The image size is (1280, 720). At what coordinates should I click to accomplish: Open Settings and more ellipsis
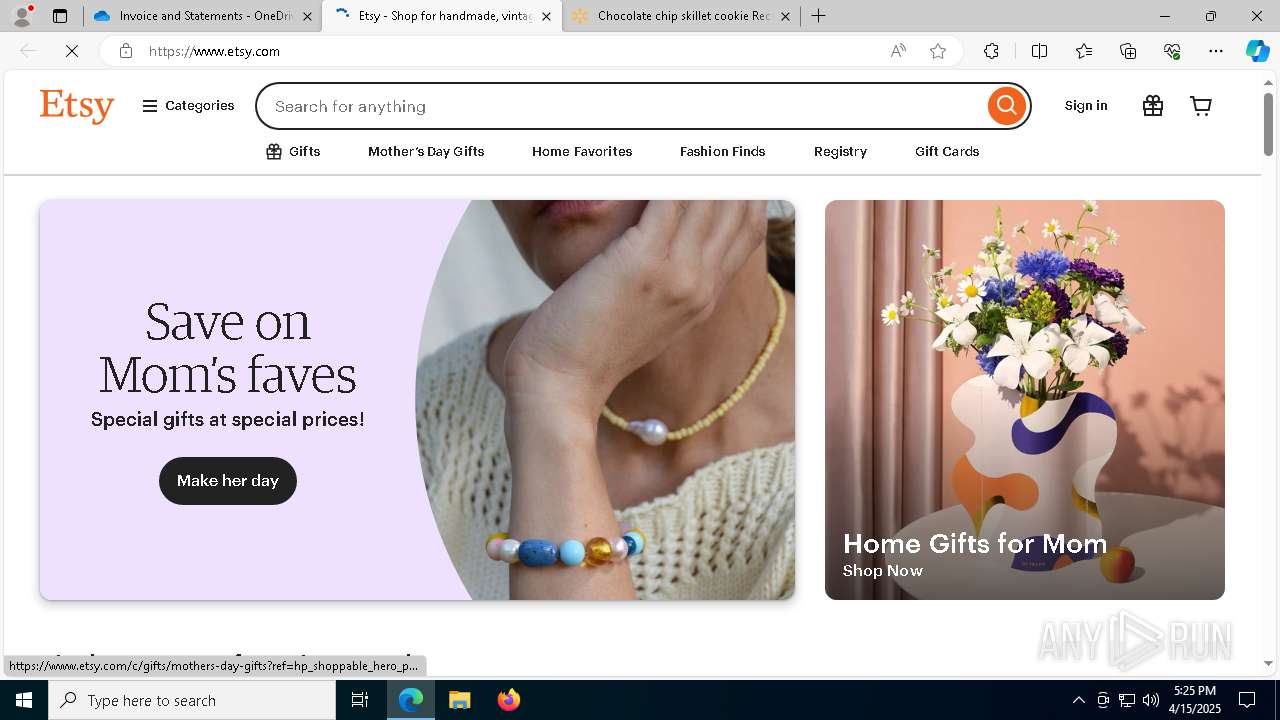point(1216,51)
